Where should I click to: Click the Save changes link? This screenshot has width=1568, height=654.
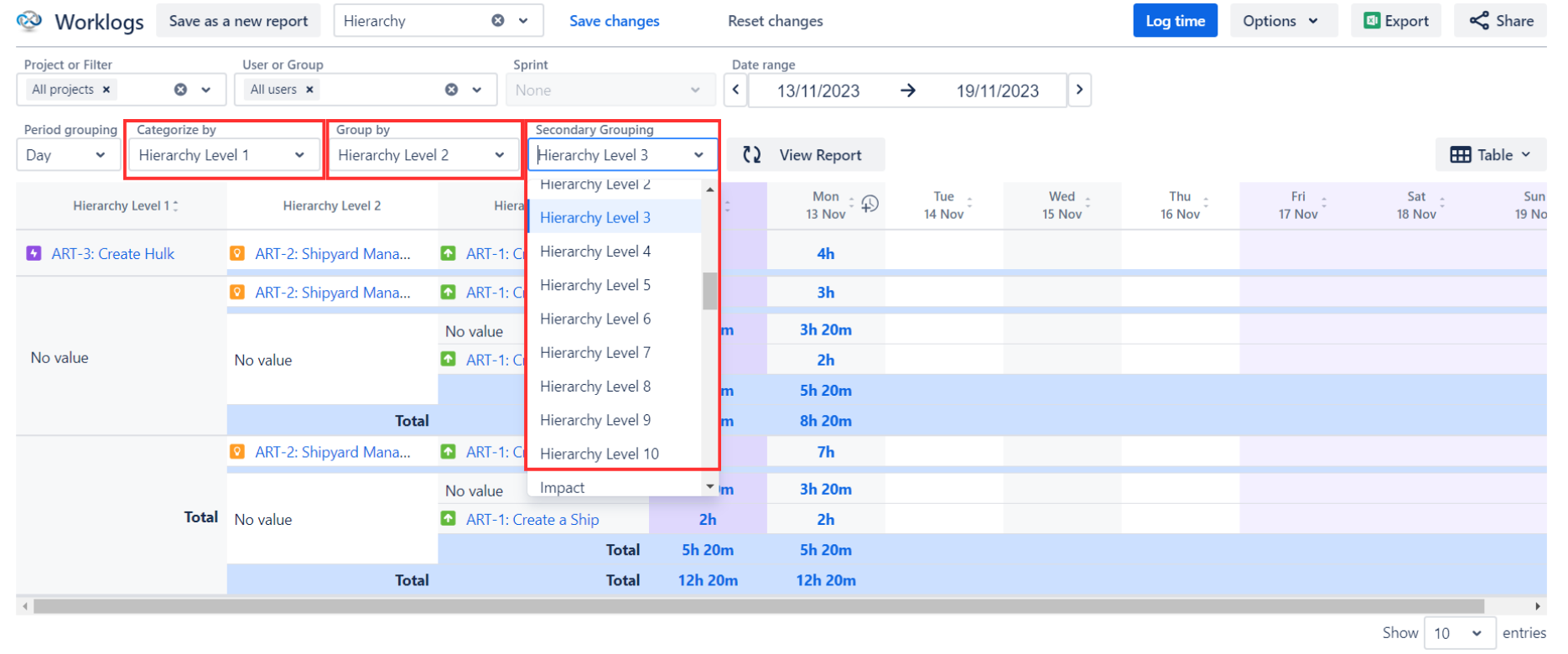click(x=614, y=21)
